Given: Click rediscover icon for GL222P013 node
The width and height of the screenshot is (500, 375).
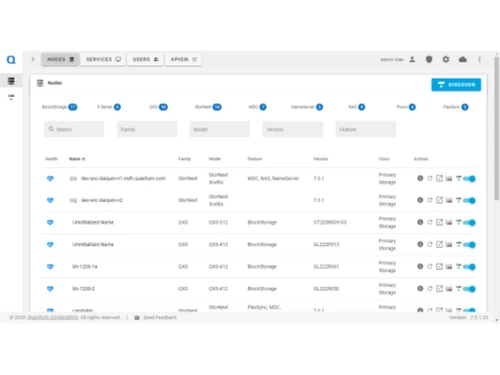Looking at the screenshot, I should (x=459, y=244).
